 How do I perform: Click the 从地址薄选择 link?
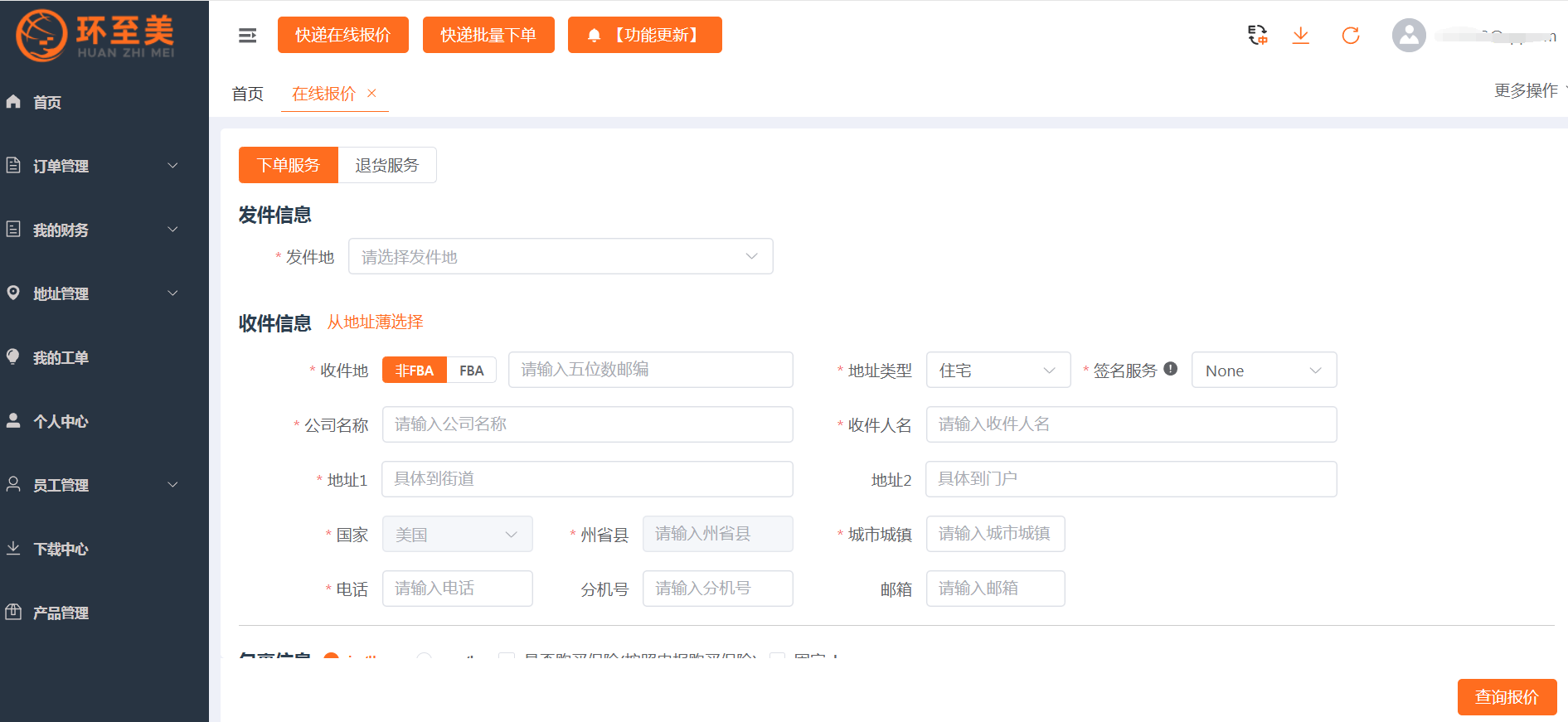375,322
